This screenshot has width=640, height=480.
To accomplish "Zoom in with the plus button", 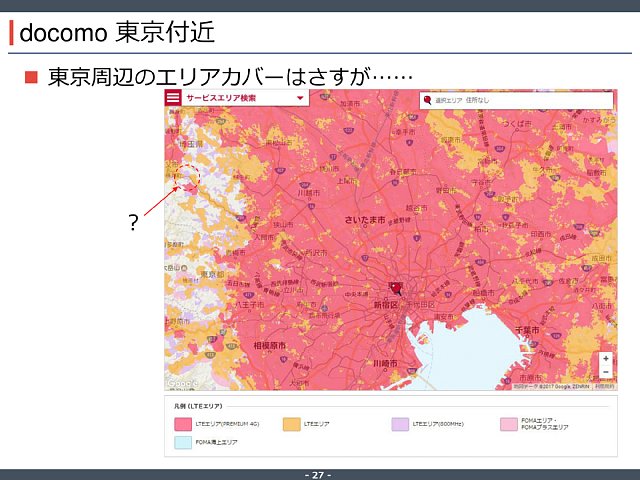I will tap(606, 358).
